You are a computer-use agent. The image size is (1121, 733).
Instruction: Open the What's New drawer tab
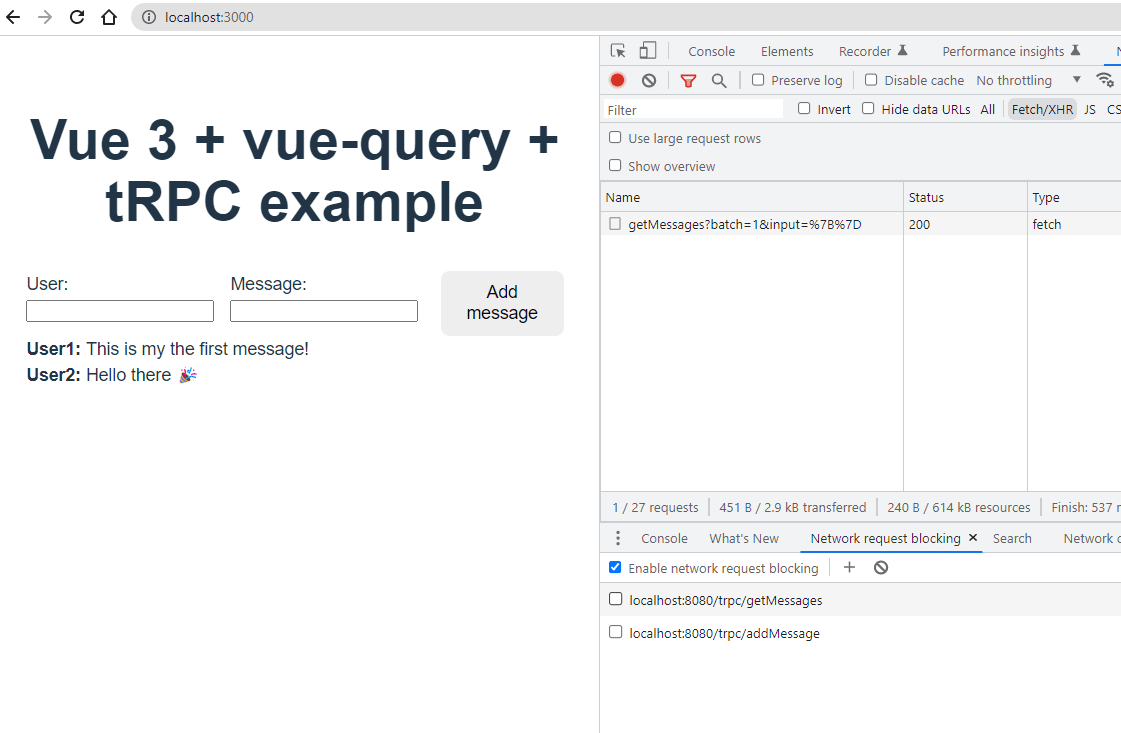click(x=743, y=538)
